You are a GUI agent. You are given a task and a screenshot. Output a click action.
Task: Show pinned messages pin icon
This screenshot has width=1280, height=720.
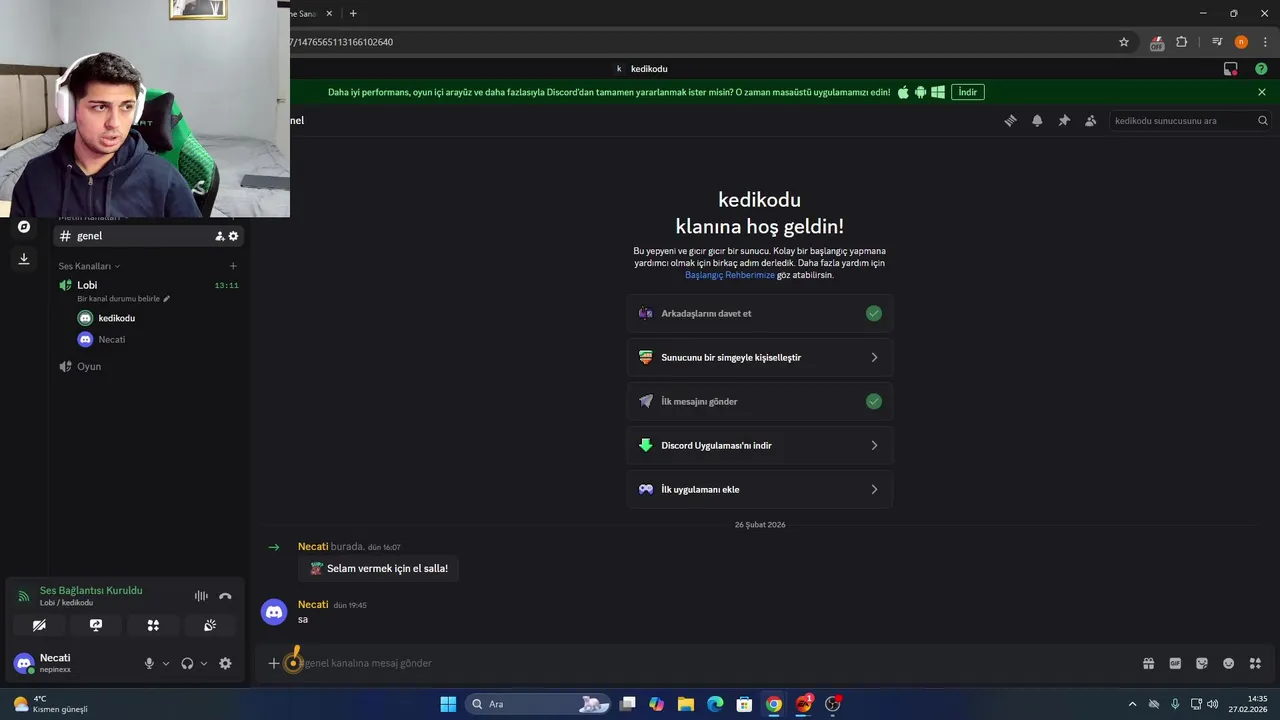[1064, 120]
